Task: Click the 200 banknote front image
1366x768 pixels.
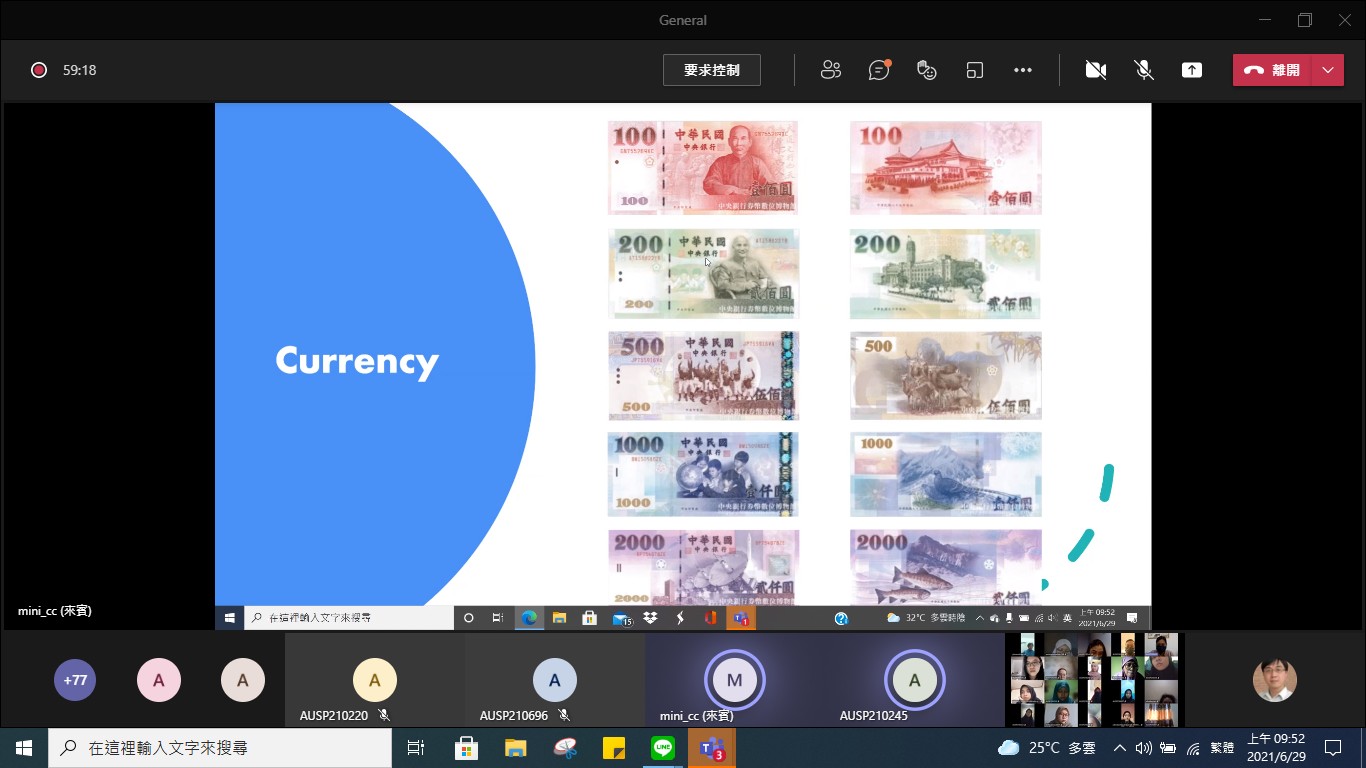Action: click(703, 273)
